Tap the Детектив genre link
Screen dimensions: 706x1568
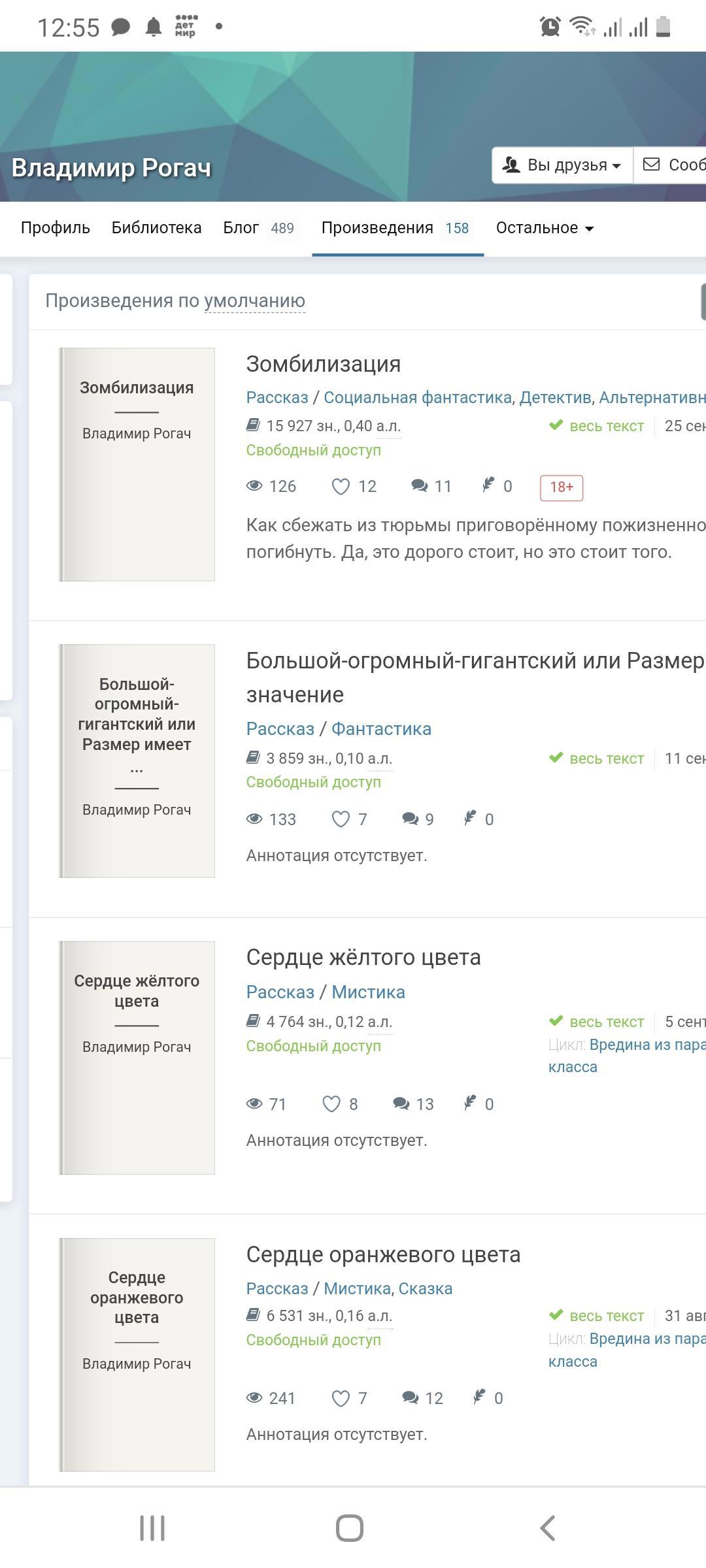556,397
